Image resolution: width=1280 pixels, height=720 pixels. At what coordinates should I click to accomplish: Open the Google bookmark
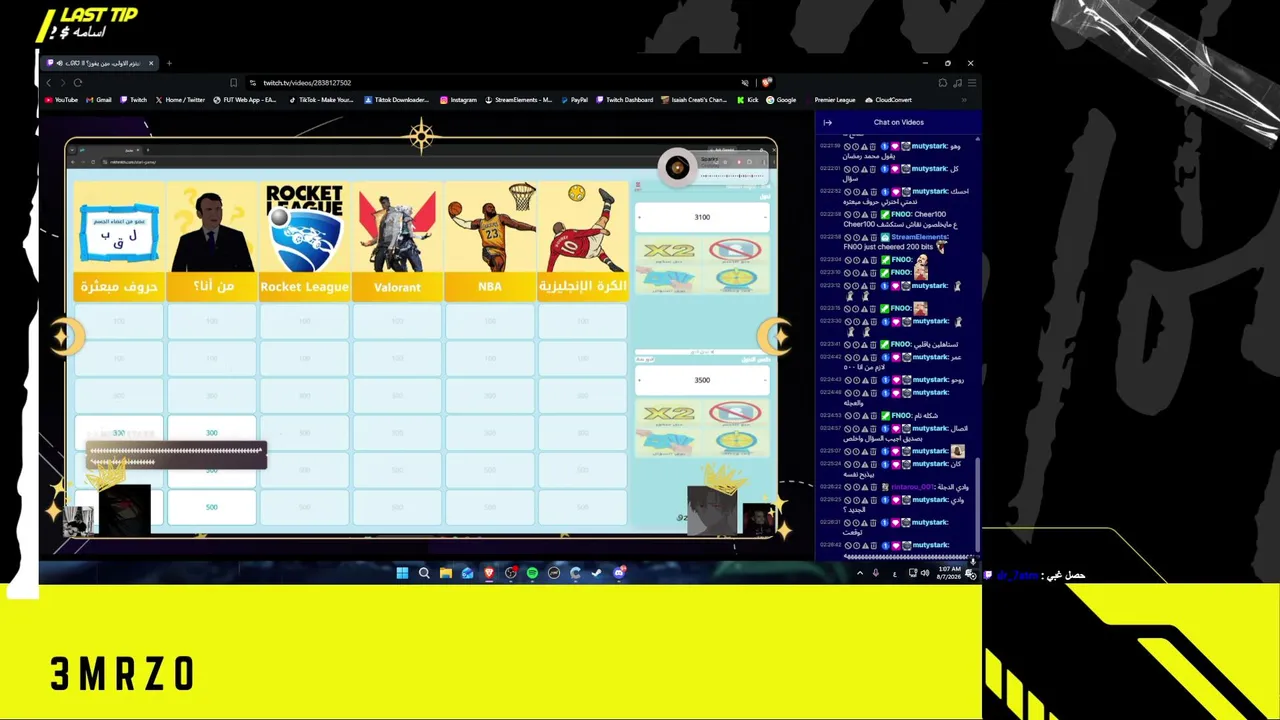pyautogui.click(x=781, y=100)
